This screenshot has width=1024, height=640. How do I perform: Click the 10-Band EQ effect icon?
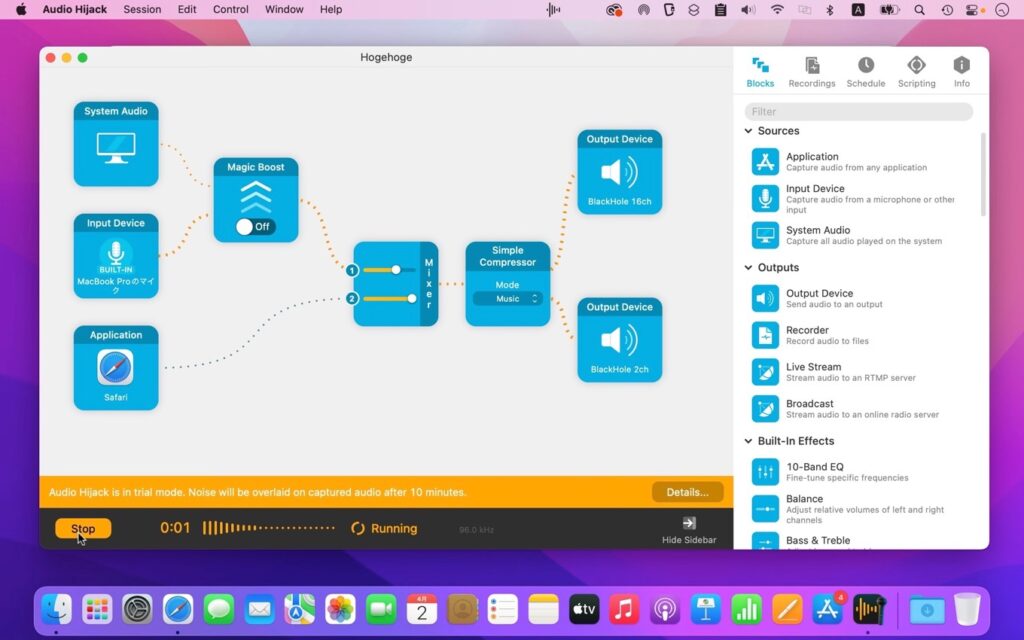point(765,472)
